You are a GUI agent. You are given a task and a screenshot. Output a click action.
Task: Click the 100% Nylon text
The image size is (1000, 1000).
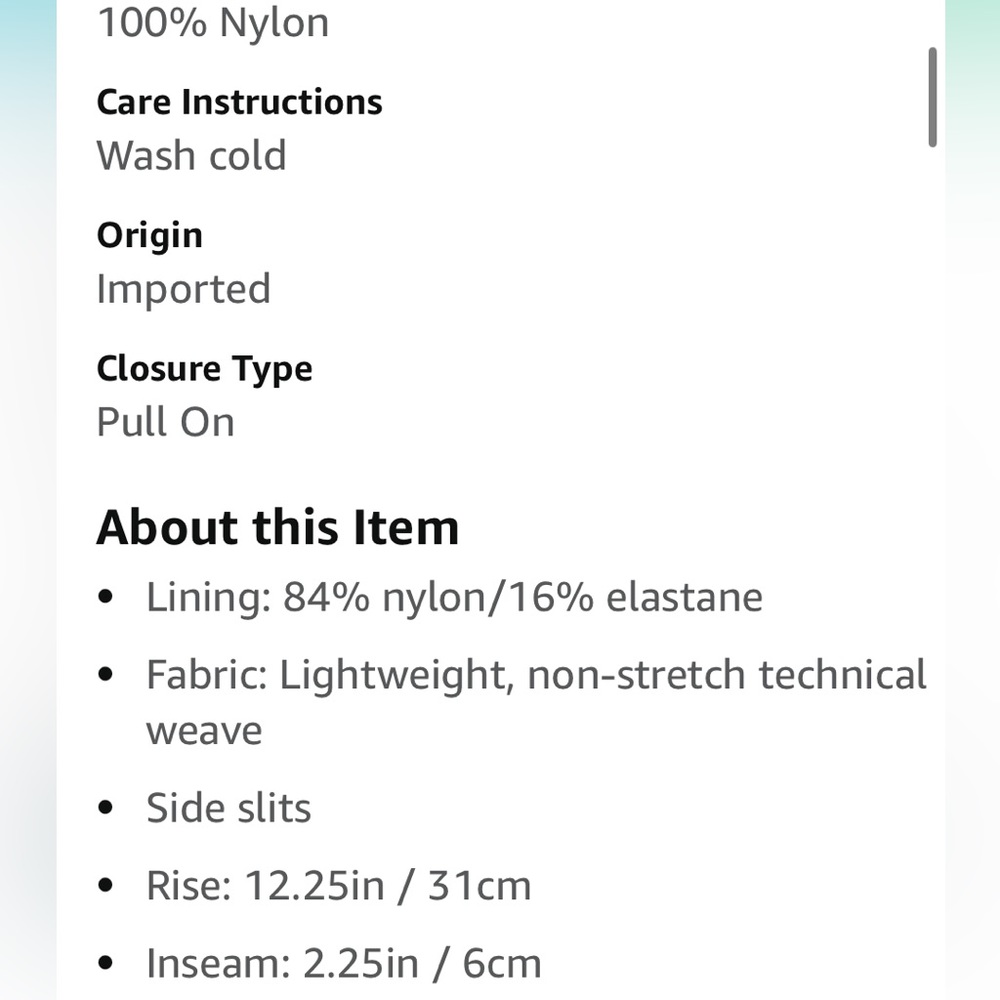[x=213, y=23]
